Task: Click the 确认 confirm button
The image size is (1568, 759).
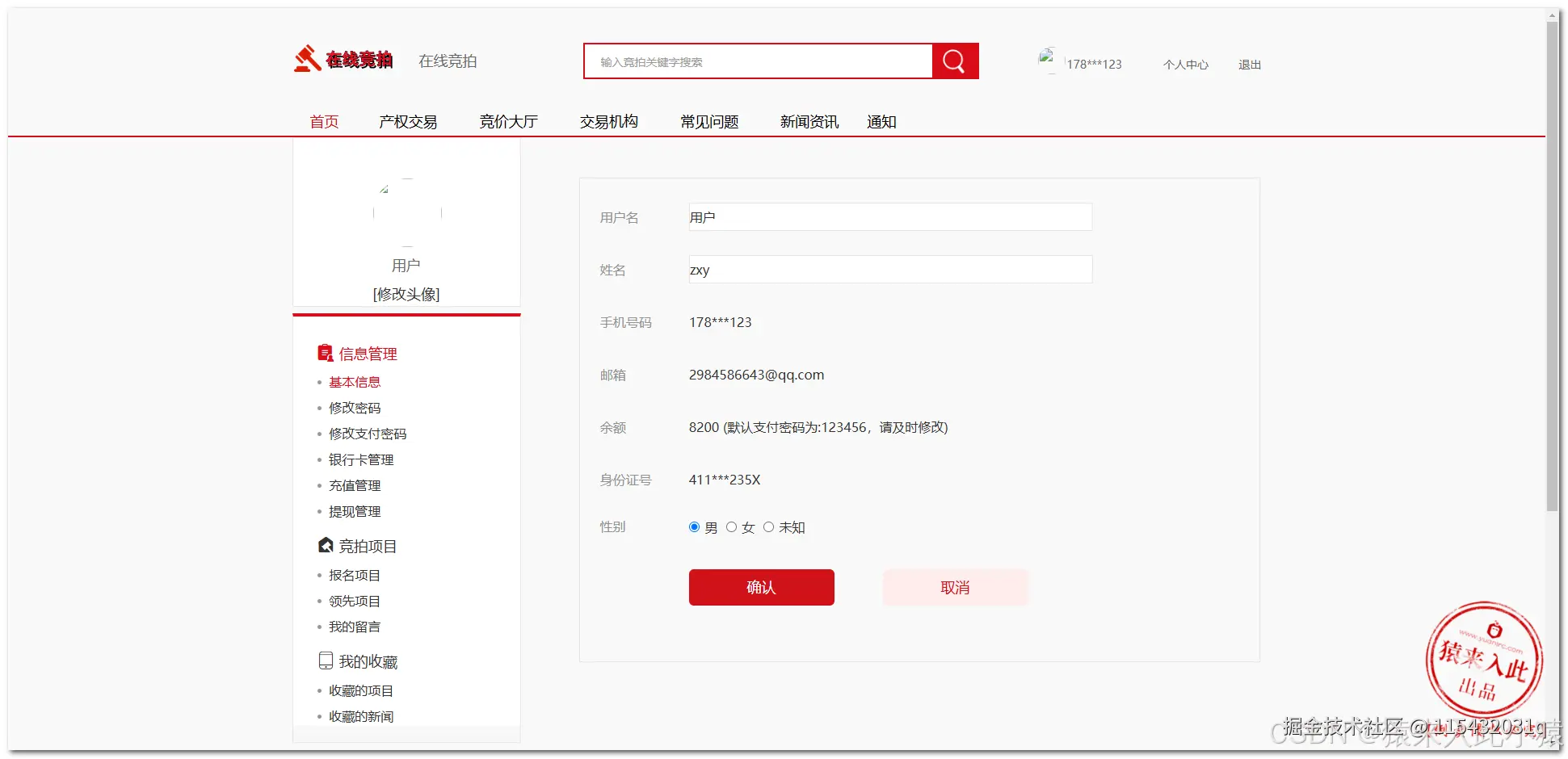Action: (x=760, y=587)
